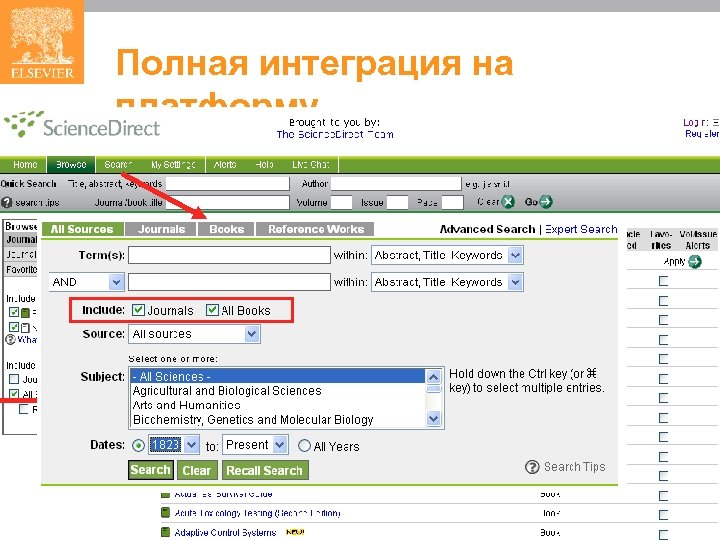Click the first Term(s) input field
The image size is (720, 540).
tap(229, 255)
